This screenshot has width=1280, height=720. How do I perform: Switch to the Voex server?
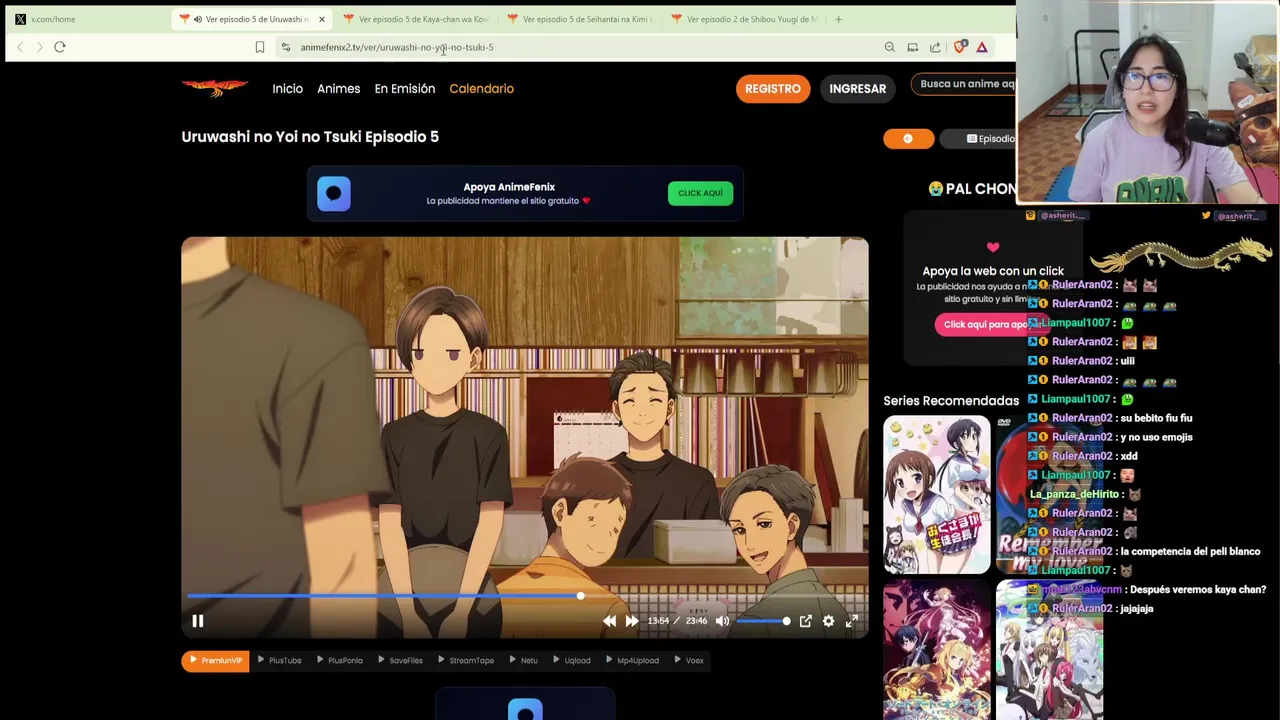[688, 660]
